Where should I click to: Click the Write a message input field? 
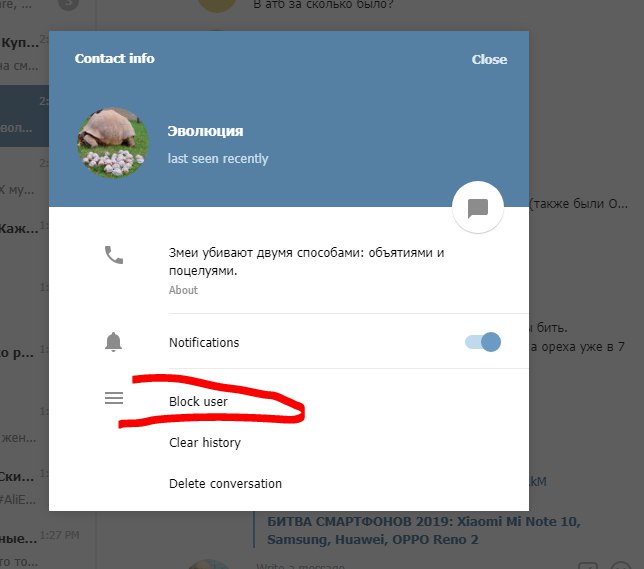411,565
